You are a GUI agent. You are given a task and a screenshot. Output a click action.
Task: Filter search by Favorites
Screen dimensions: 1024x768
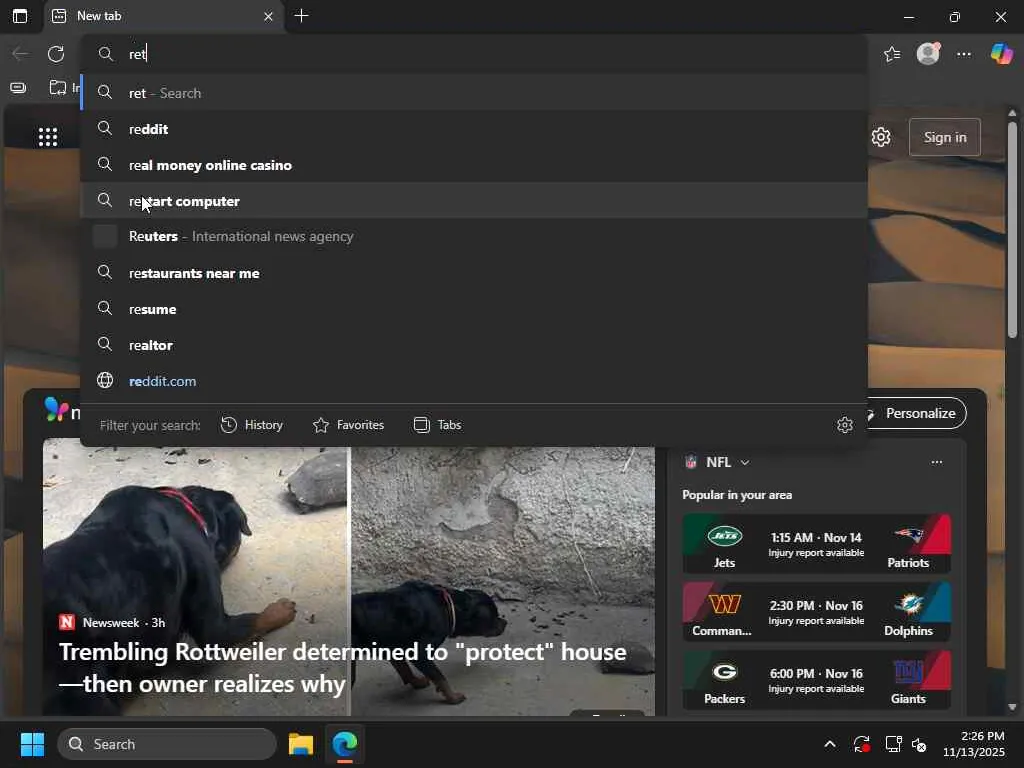point(348,425)
